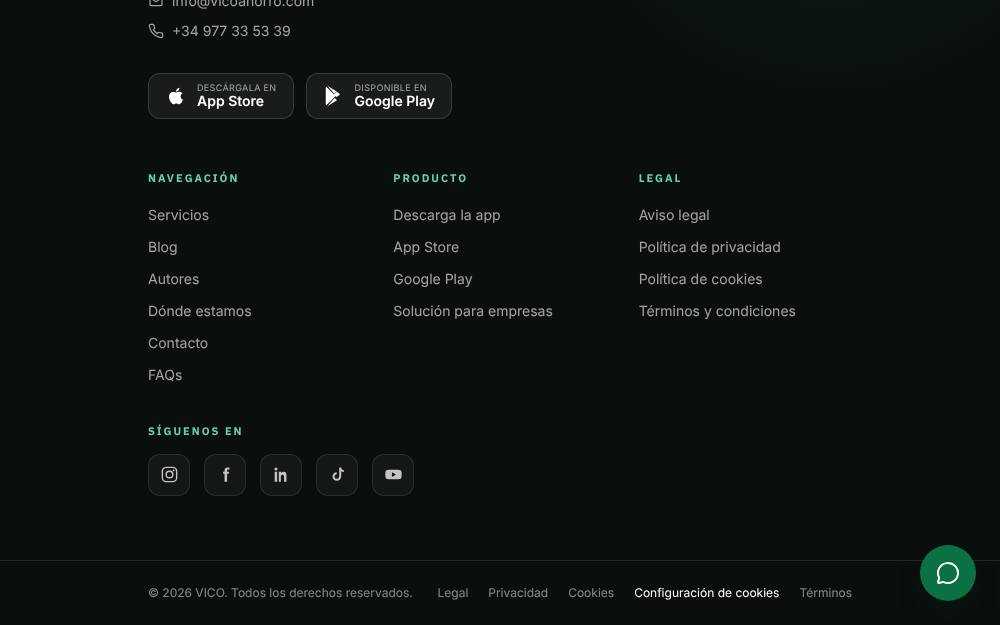Click Cookies in the bottom bar

[x=591, y=592]
